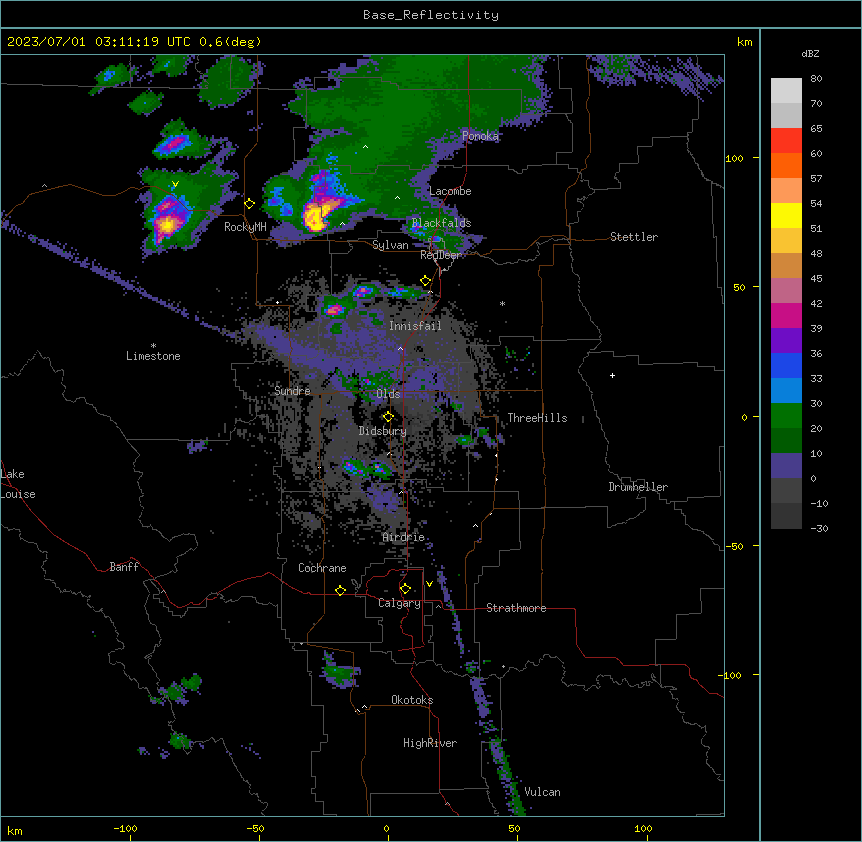Click the yellow diamond marker above Calgary label
862x842 pixels.
click(x=405, y=589)
